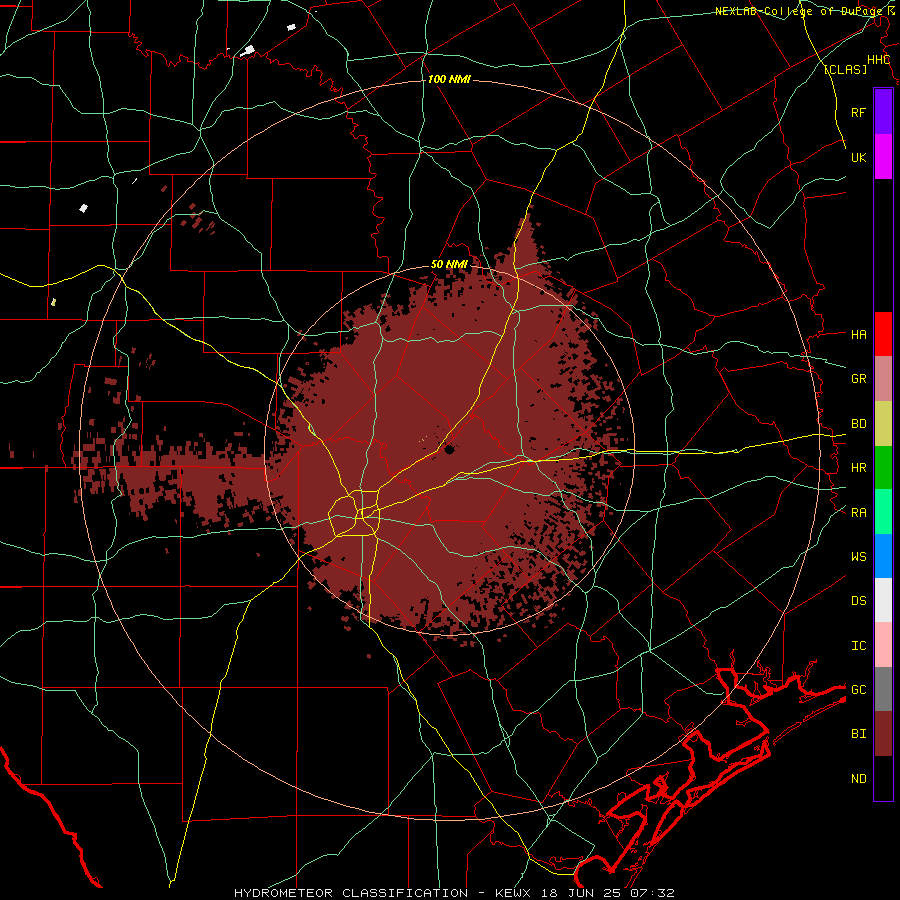Click the UK legend label
900x900 pixels.
859,158
